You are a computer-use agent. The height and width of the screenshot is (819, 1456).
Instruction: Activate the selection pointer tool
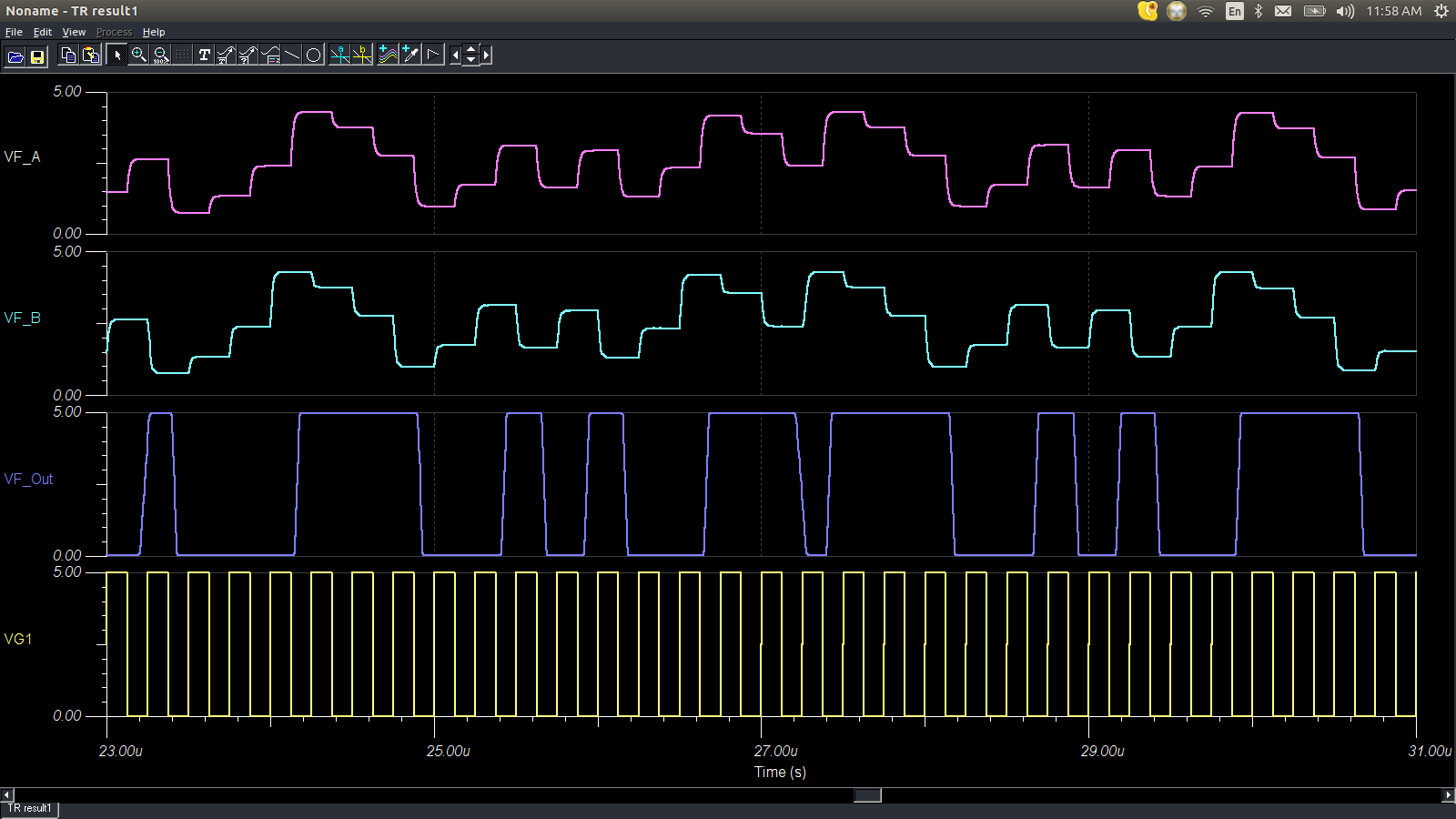tap(117, 55)
